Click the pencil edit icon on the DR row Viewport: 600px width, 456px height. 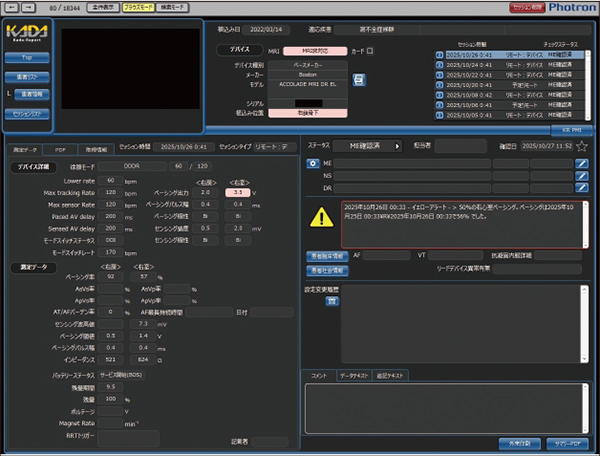[x=583, y=187]
